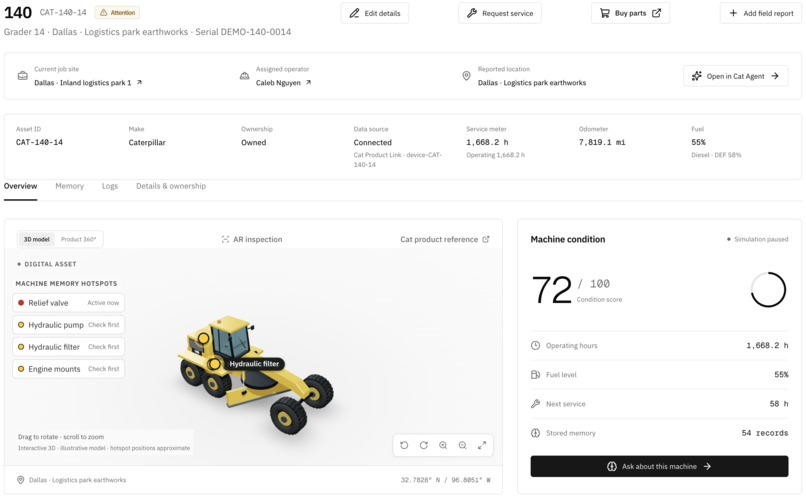The image size is (806, 501).
Task: Click the 54 records stored memory value
Action: (x=764, y=433)
